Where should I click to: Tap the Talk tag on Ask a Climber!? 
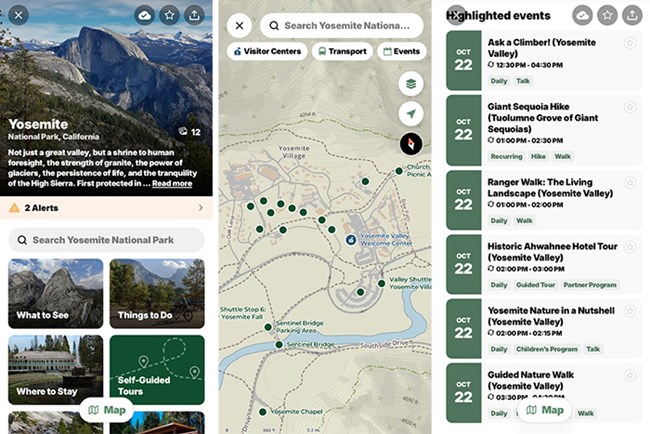click(x=523, y=81)
